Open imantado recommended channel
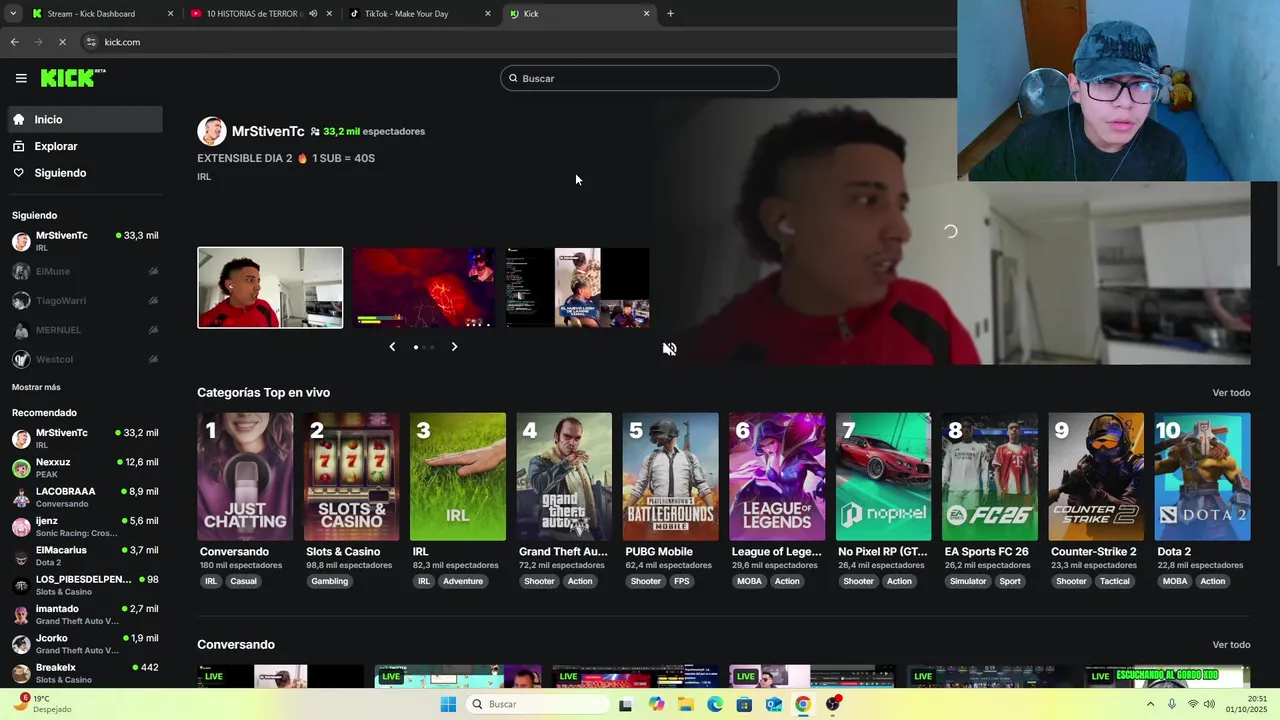Screen dimensions: 1280x720 (84, 614)
